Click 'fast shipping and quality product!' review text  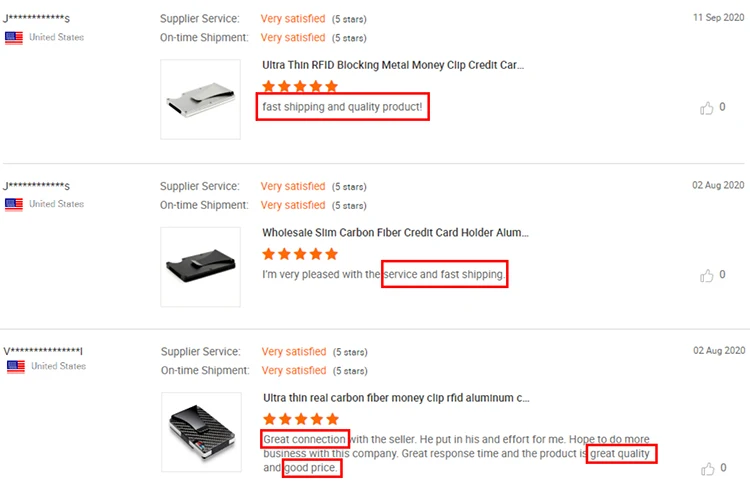[342, 107]
